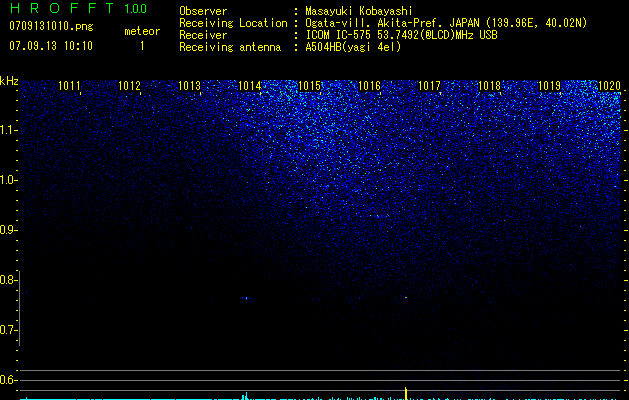Click the meteor count value 1
The image size is (629, 400).
pyautogui.click(x=142, y=46)
